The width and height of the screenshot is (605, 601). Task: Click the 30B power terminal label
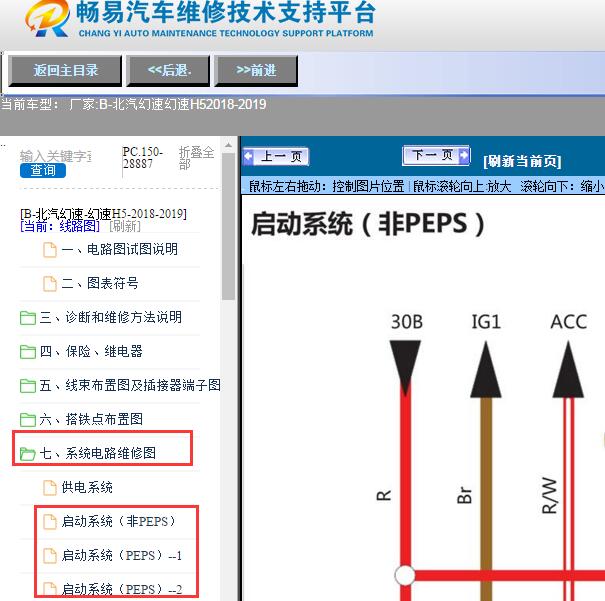point(407,322)
